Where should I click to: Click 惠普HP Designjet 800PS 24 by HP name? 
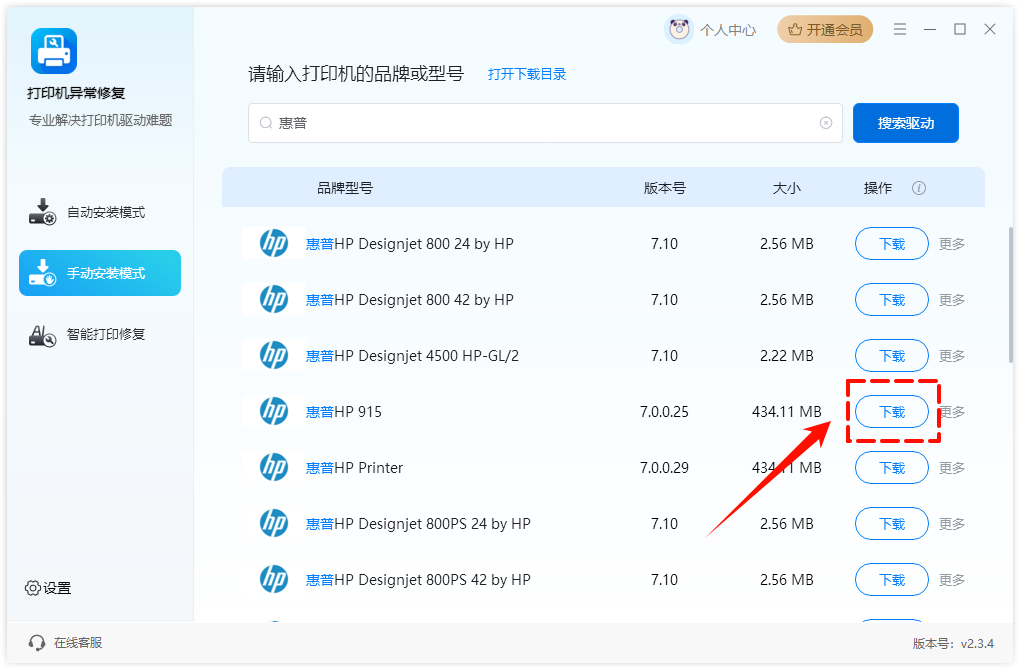[x=418, y=524]
